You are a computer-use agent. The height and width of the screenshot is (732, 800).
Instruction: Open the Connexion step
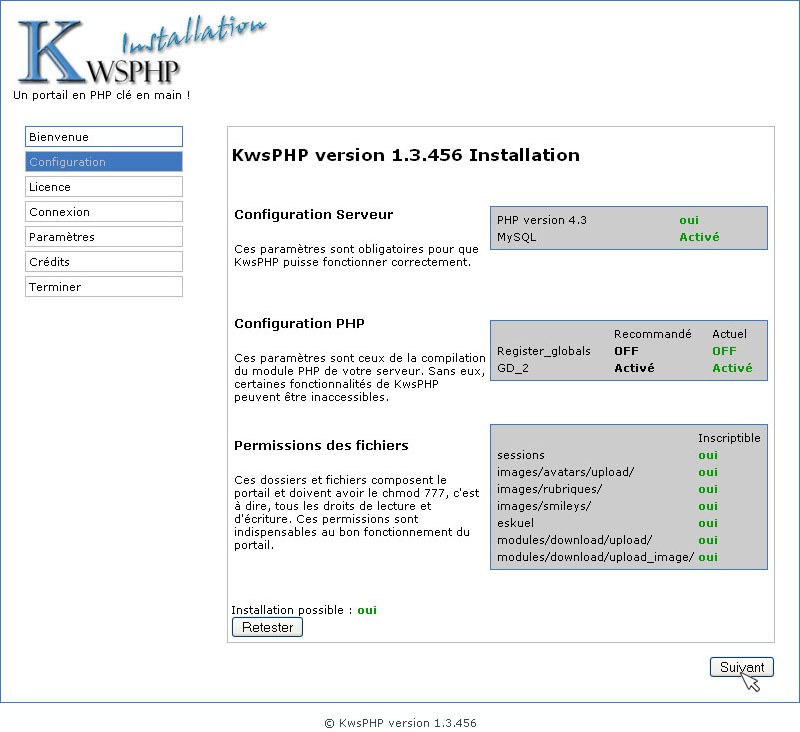pos(104,212)
